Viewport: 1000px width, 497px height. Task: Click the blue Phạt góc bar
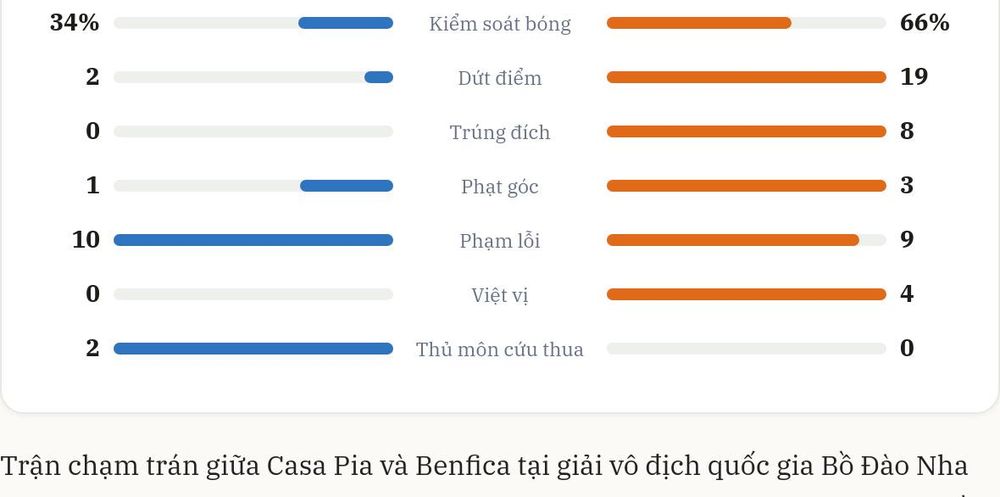point(346,186)
